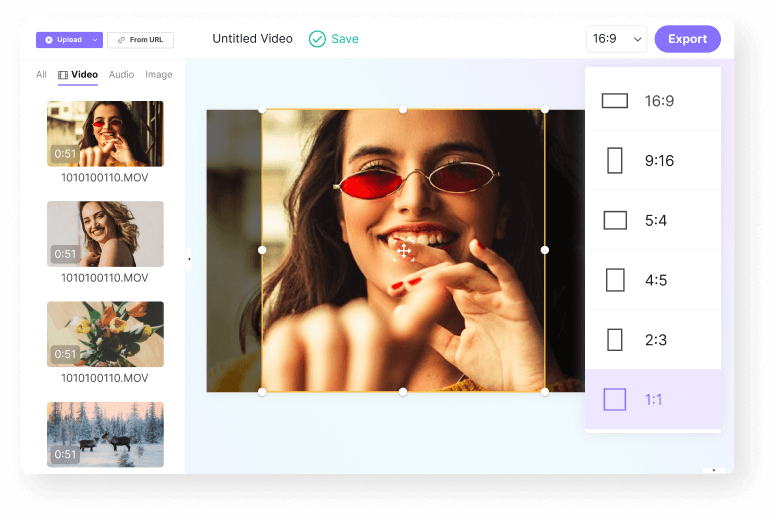The image size is (777, 518).
Task: Click the From URL button
Action: point(140,40)
